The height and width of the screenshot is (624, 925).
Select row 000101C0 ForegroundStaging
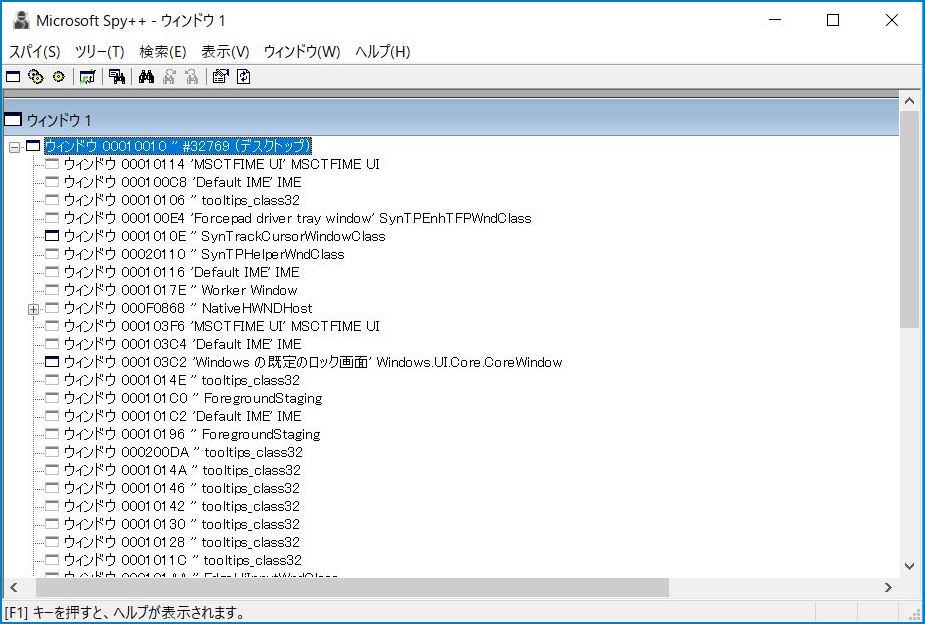[x=193, y=398]
